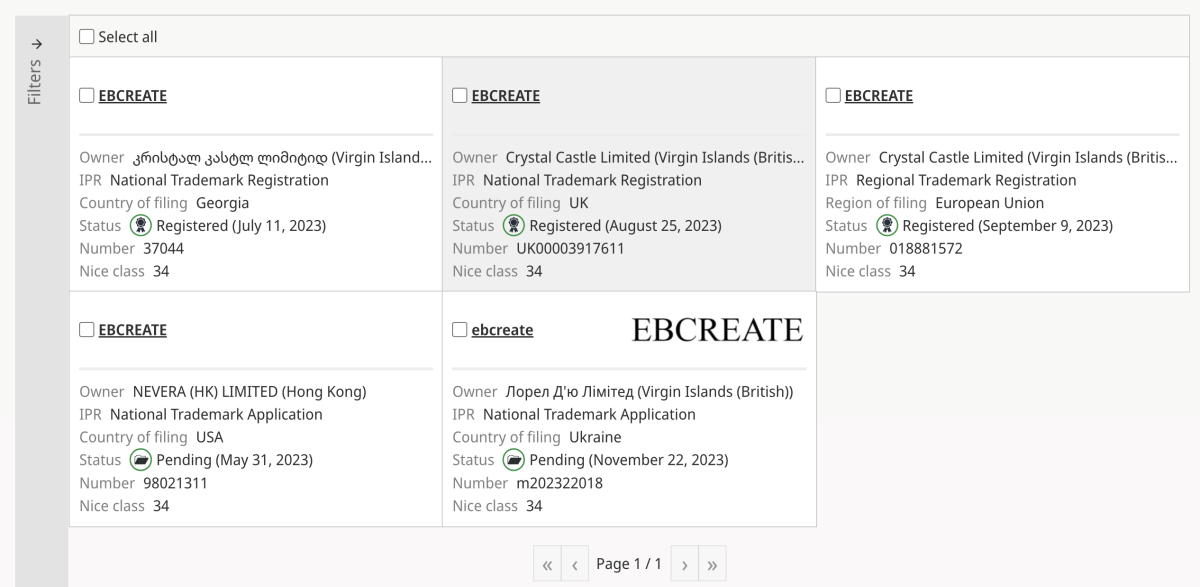1200x587 pixels.
Task: Click status text 'Pending (May 31, 2023)'
Action: [235, 460]
